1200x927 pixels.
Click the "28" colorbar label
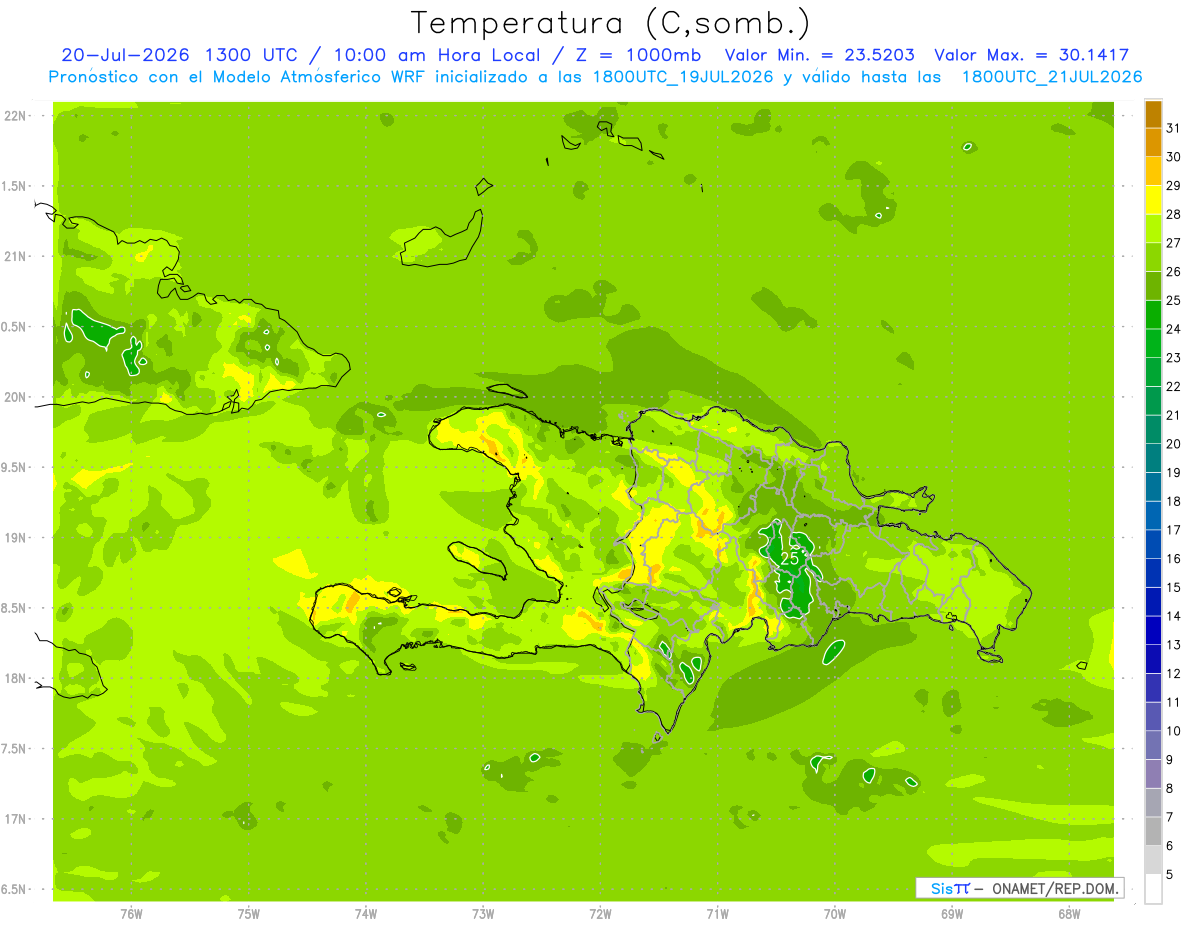pos(1174,214)
